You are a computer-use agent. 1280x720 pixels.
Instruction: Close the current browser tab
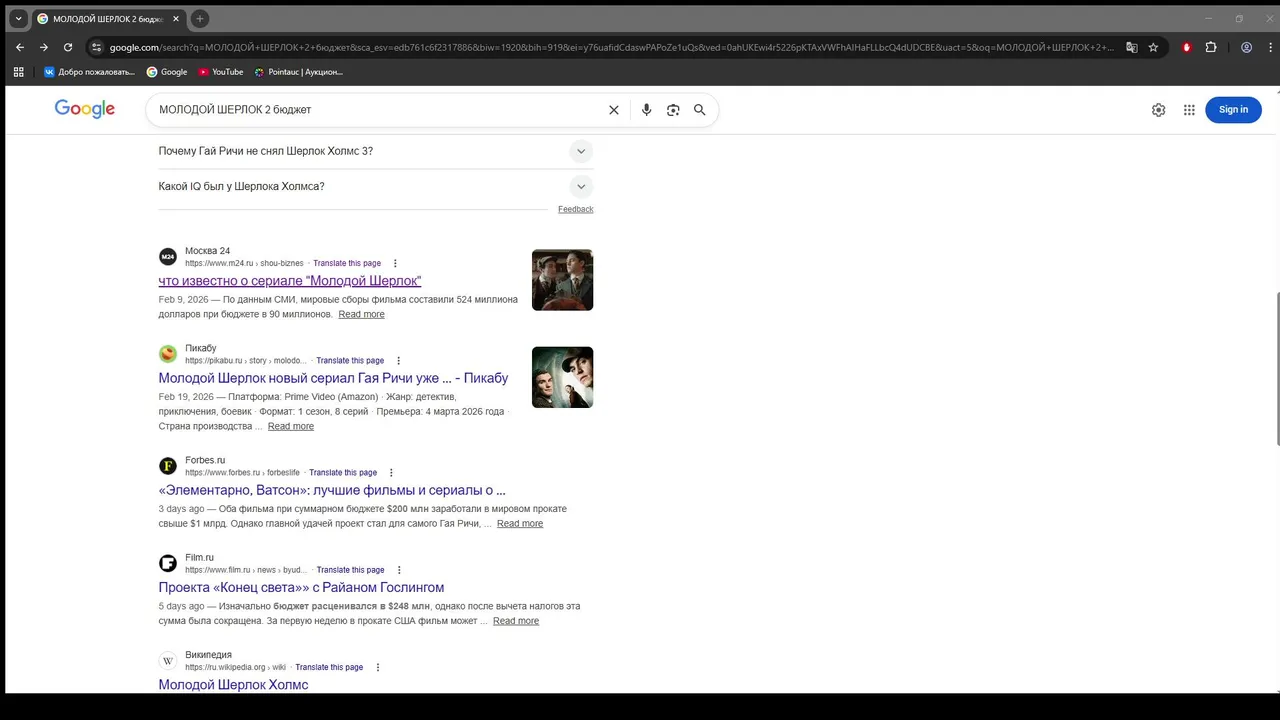click(x=176, y=19)
